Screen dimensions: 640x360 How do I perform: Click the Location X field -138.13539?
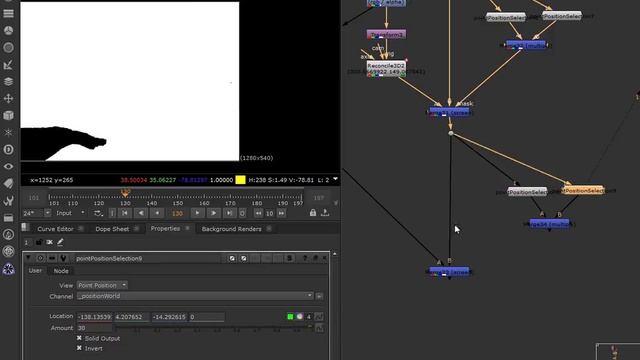94,317
